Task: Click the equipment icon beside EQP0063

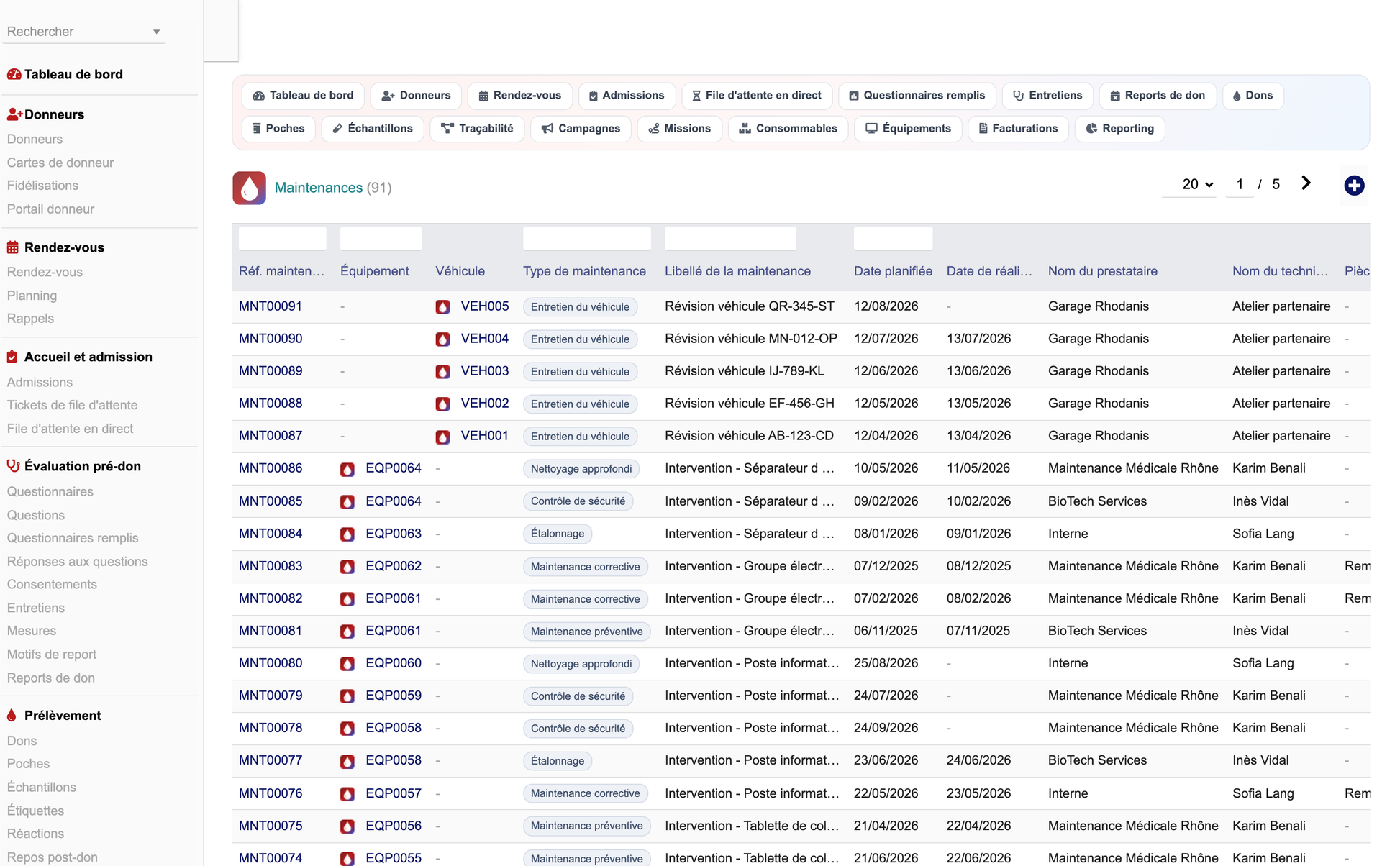Action: (347, 534)
